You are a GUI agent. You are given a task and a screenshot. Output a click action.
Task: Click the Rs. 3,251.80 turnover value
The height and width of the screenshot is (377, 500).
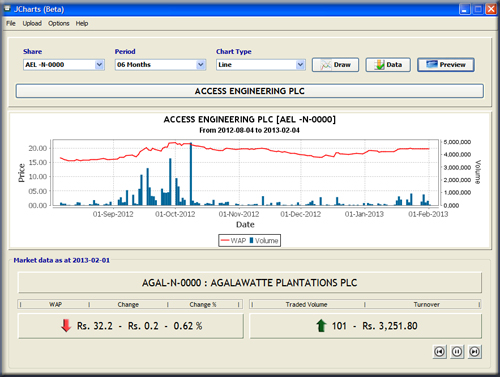click(390, 326)
